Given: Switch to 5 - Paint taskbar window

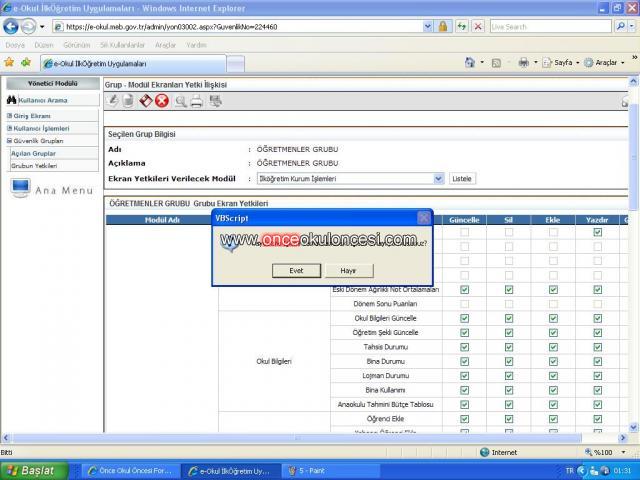Looking at the screenshot, I should tap(331, 471).
